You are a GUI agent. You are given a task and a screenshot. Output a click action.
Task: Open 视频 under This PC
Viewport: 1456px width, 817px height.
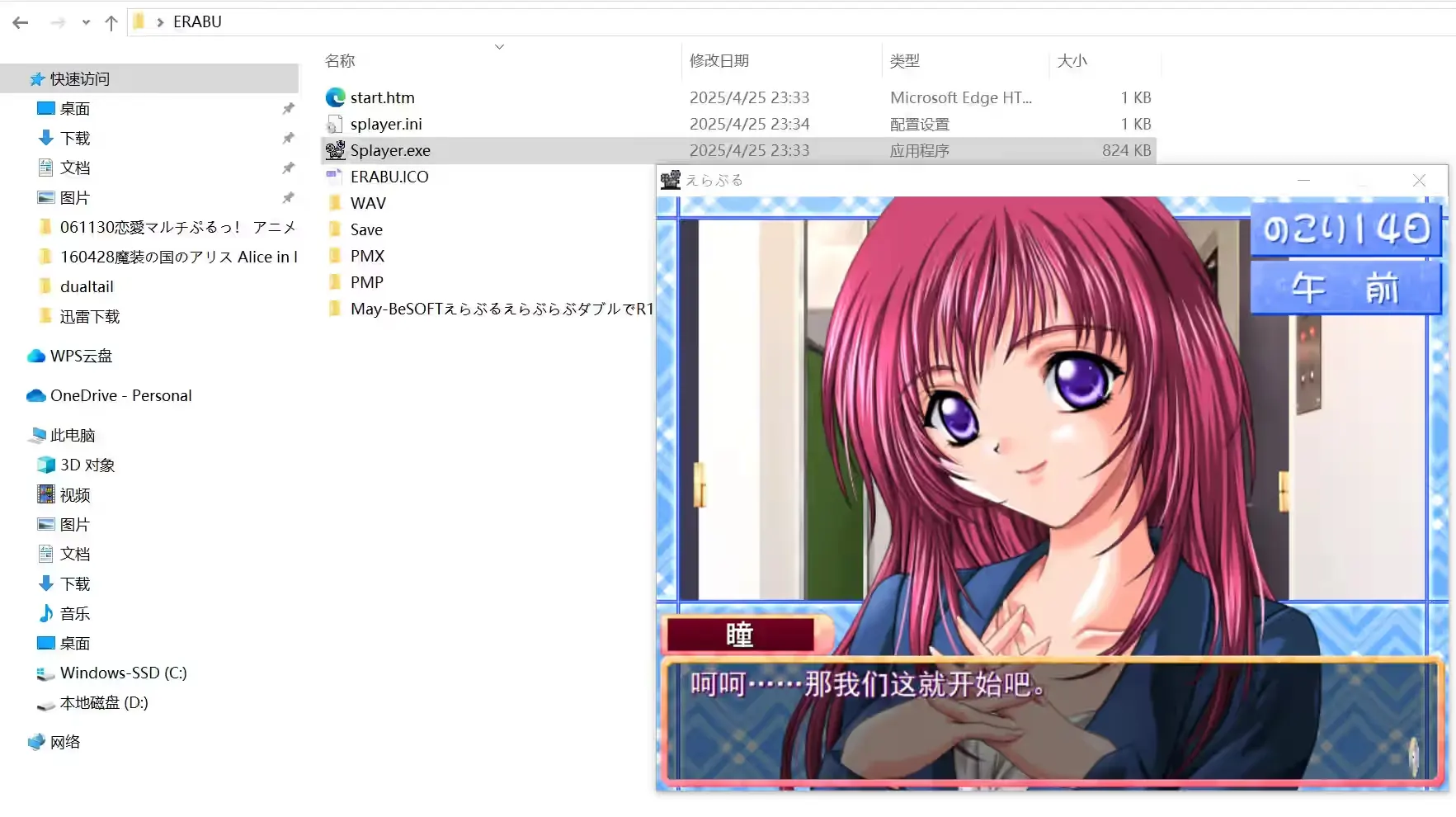tap(75, 495)
